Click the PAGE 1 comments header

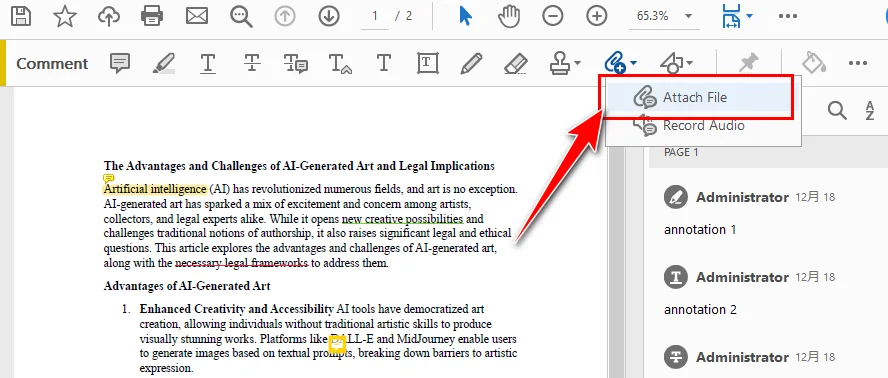coord(681,152)
